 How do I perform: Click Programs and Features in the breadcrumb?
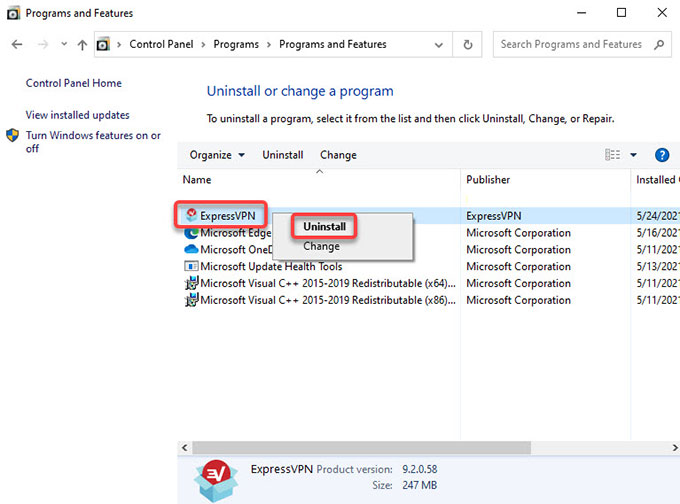[333, 44]
